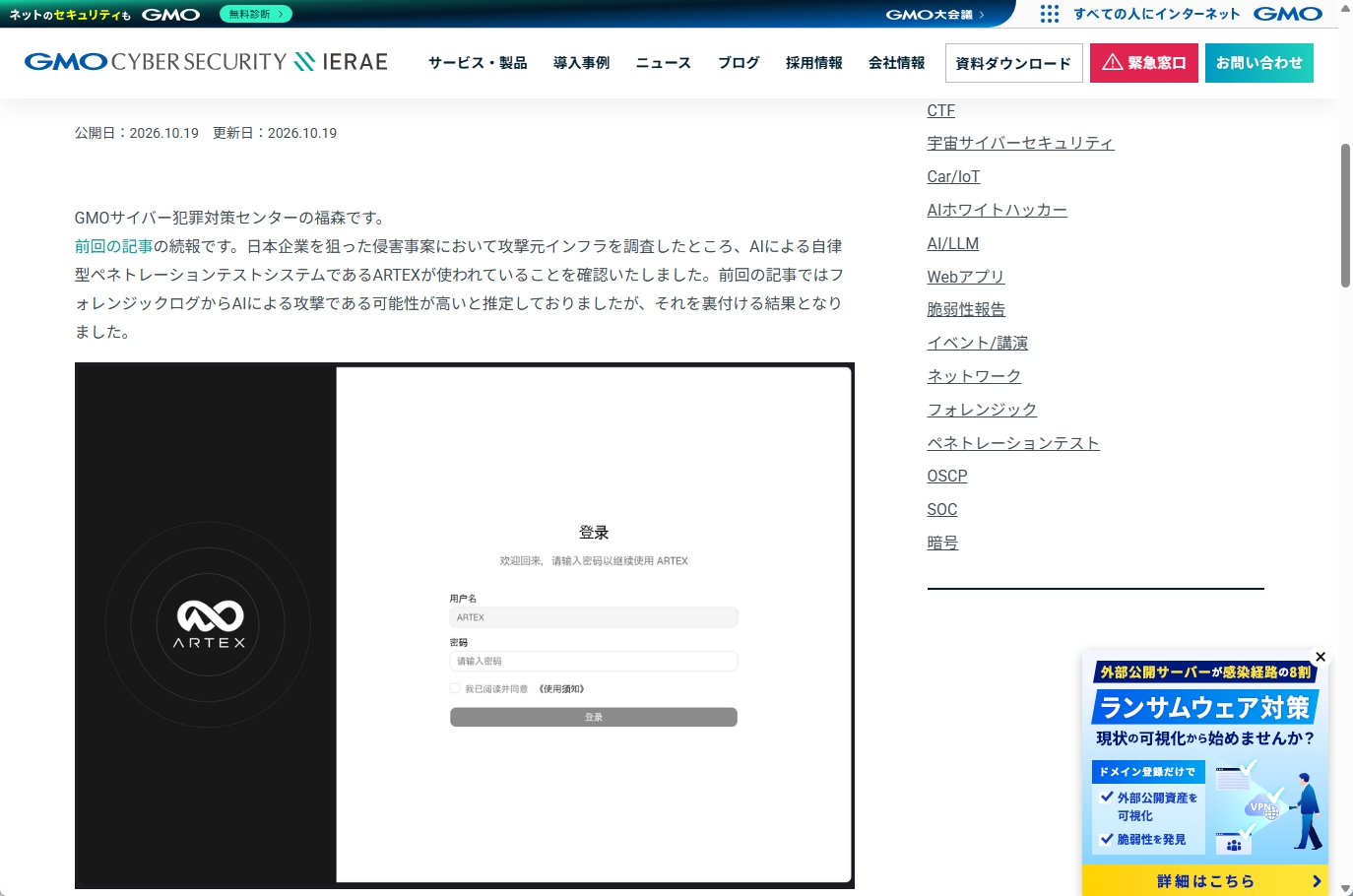Open the 採用情報 page

[814, 63]
